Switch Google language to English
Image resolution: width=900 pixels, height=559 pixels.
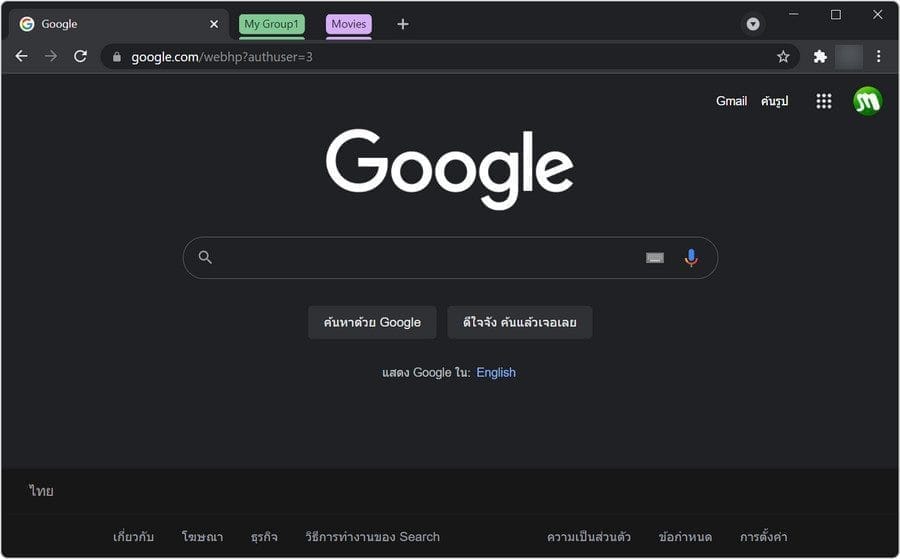(496, 372)
